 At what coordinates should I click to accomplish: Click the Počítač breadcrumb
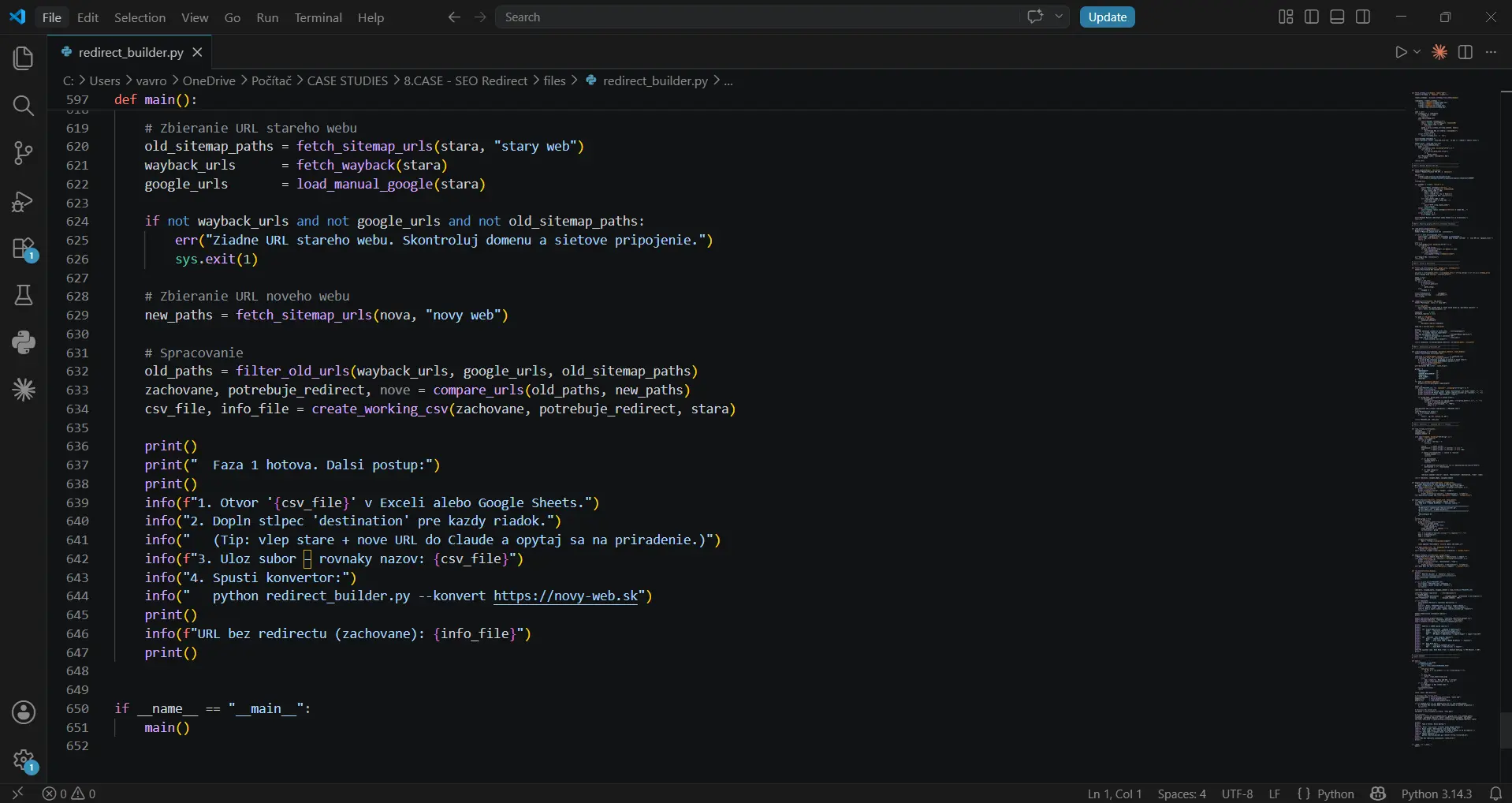point(271,80)
